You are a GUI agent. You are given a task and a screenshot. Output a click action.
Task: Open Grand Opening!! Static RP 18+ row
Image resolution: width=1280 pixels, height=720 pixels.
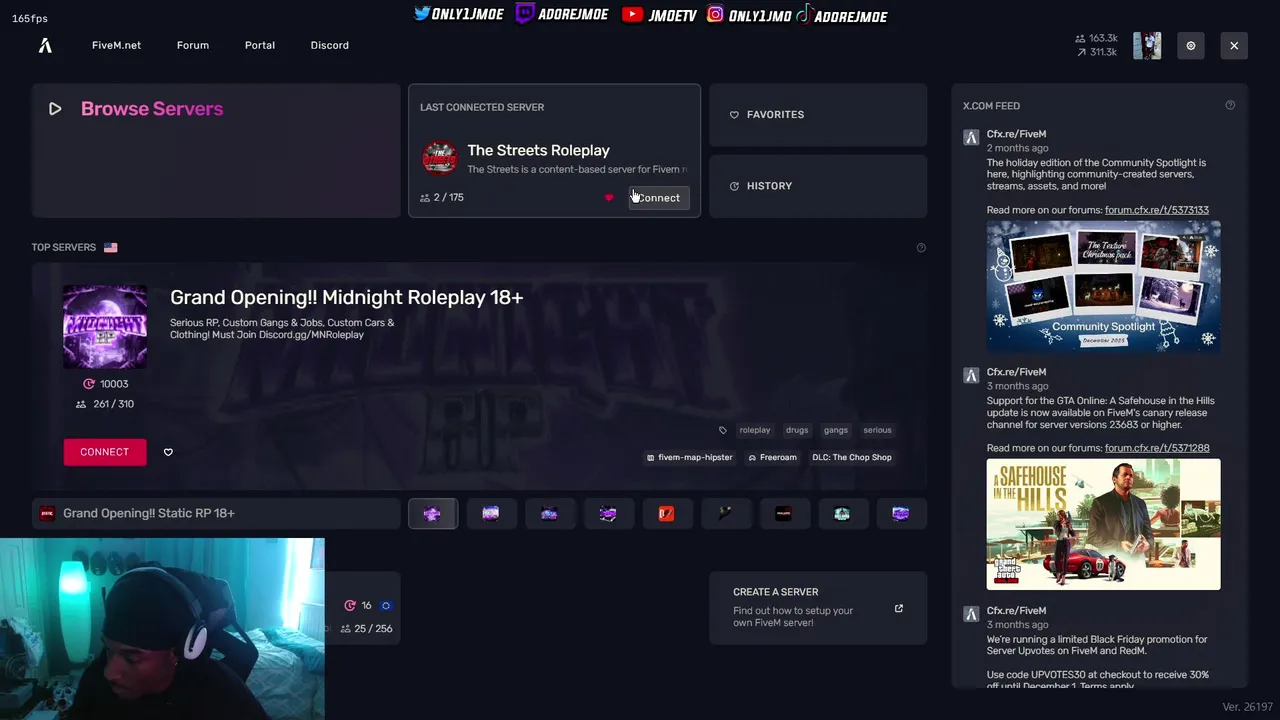216,513
